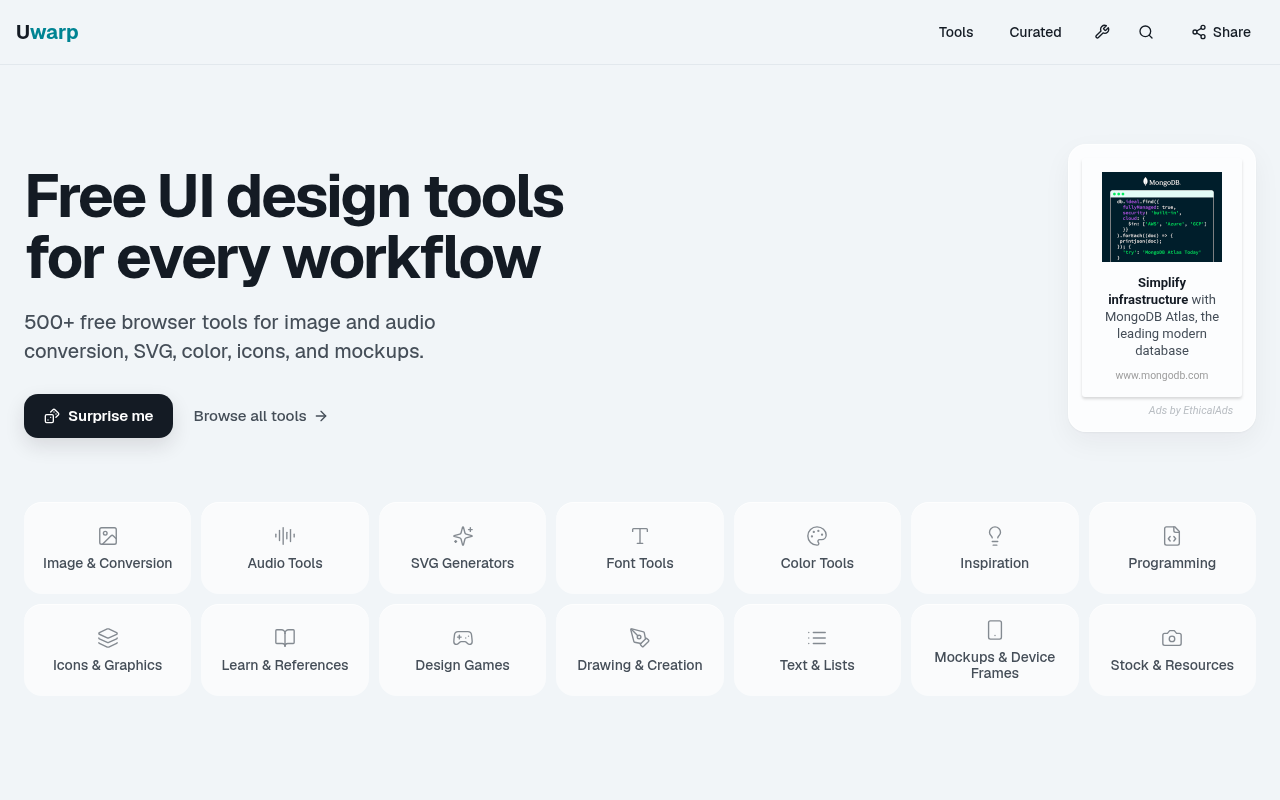Open the Text & Lists category
Viewport: 1280px width, 800px height.
817,650
